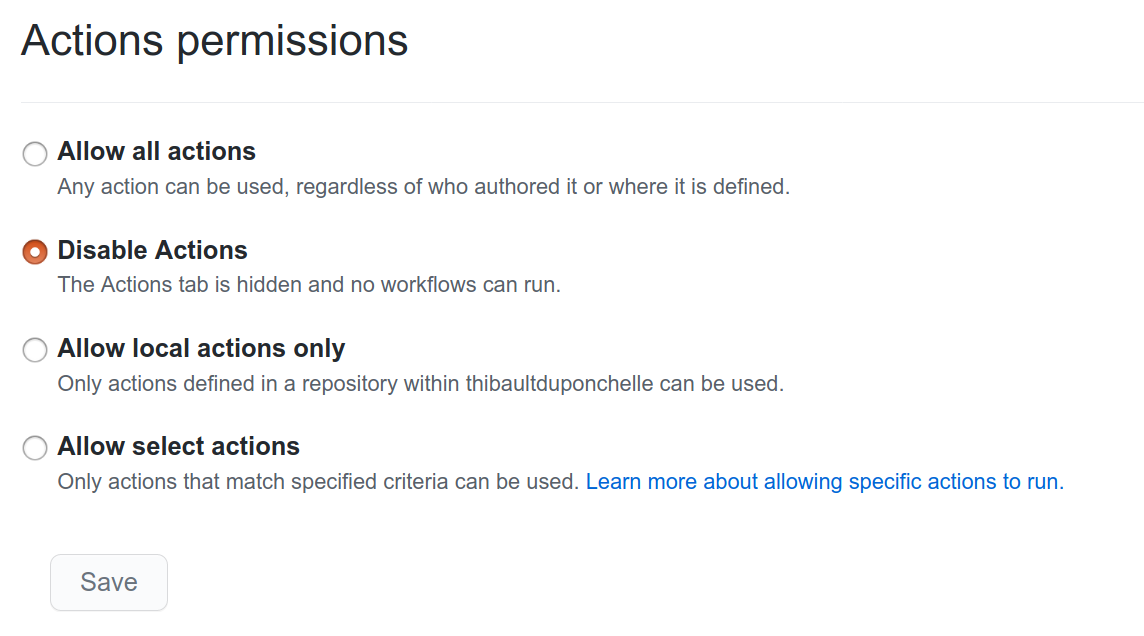
Task: Click the 'Any action can be used' description
Action: coord(423,187)
